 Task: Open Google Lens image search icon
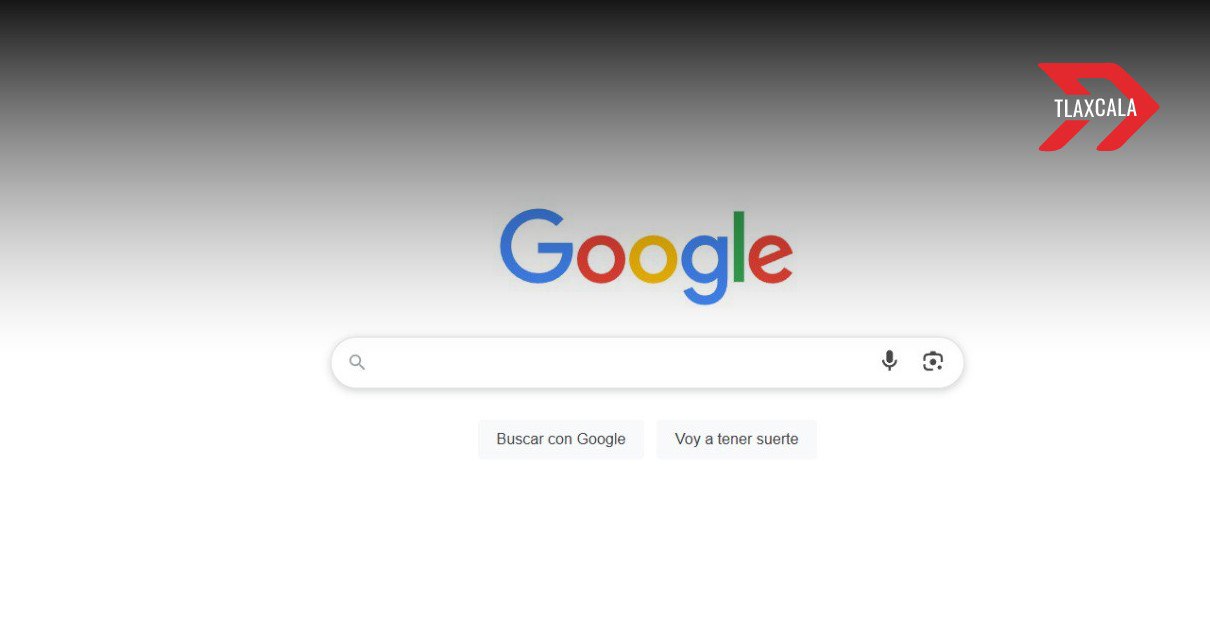(x=933, y=362)
